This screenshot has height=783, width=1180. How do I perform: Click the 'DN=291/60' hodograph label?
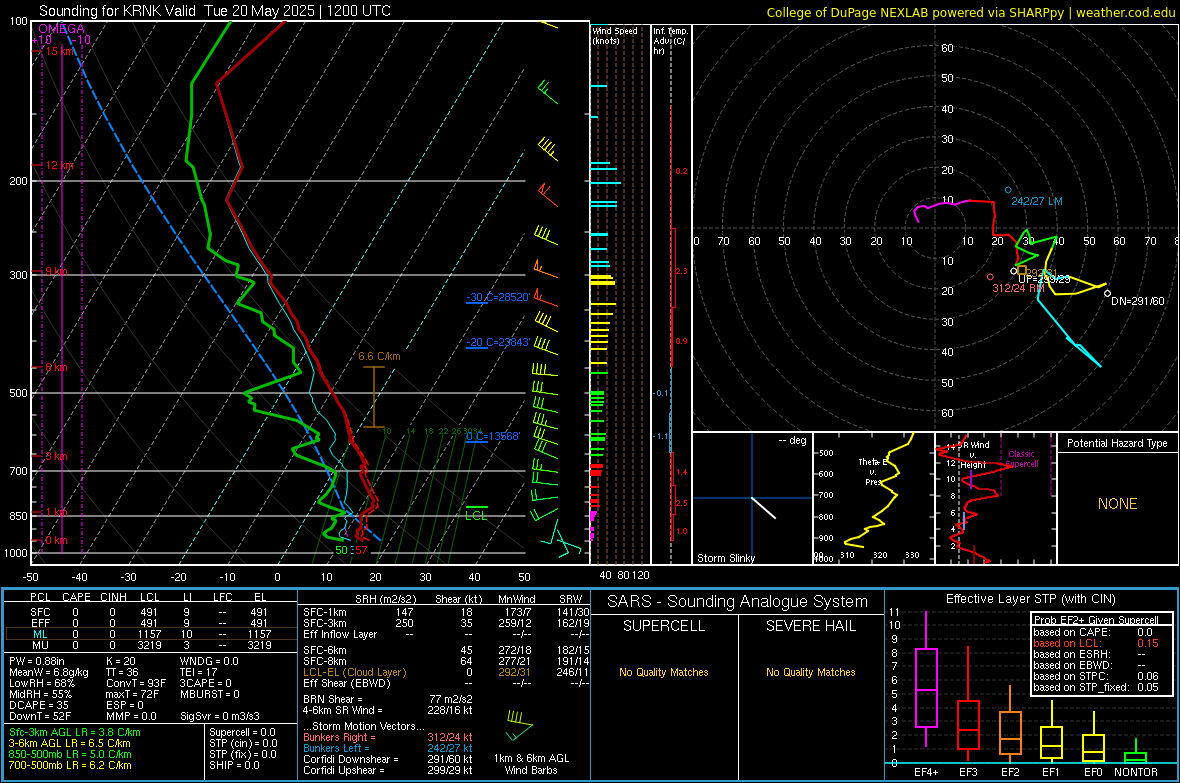tap(1137, 301)
